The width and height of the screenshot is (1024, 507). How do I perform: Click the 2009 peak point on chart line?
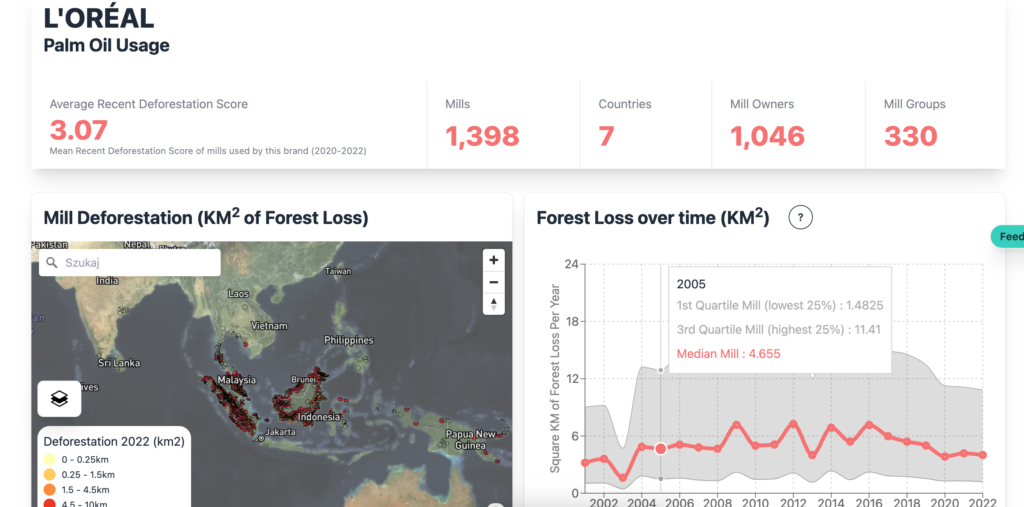(736, 425)
